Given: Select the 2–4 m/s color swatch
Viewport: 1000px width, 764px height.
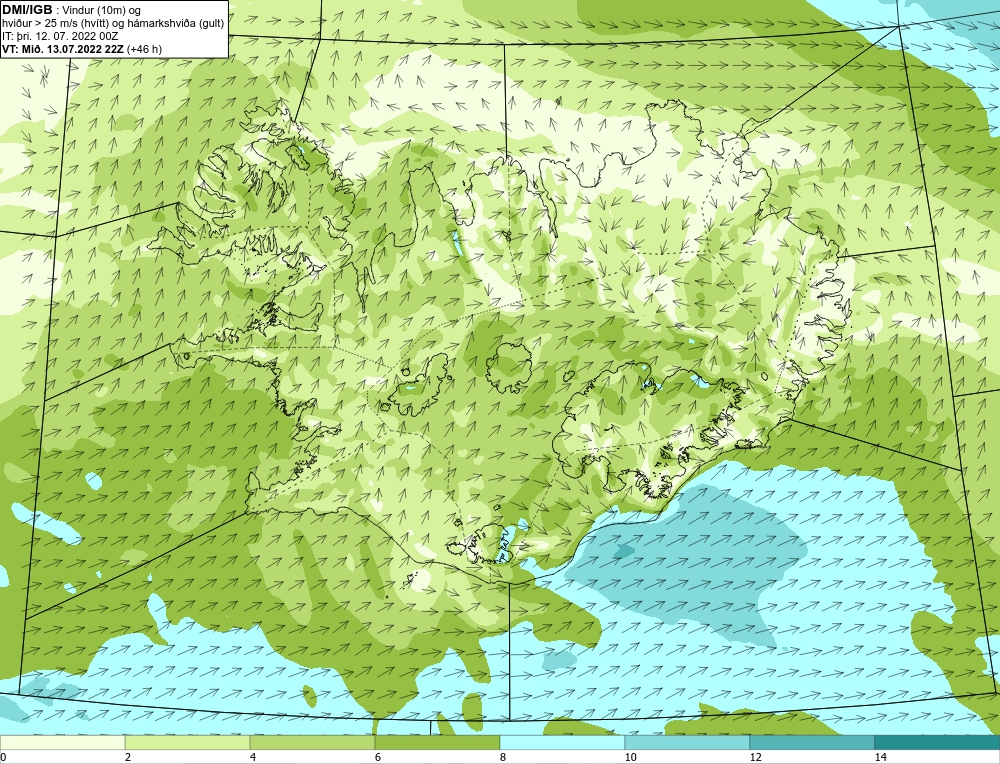Looking at the screenshot, I should click(x=188, y=742).
